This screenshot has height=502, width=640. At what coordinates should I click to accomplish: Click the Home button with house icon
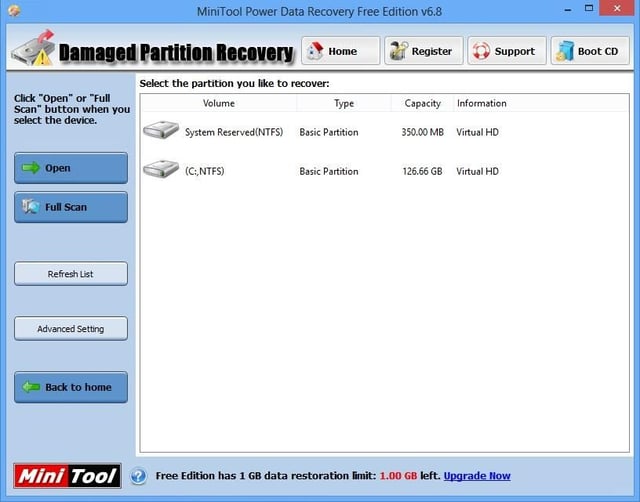click(340, 51)
